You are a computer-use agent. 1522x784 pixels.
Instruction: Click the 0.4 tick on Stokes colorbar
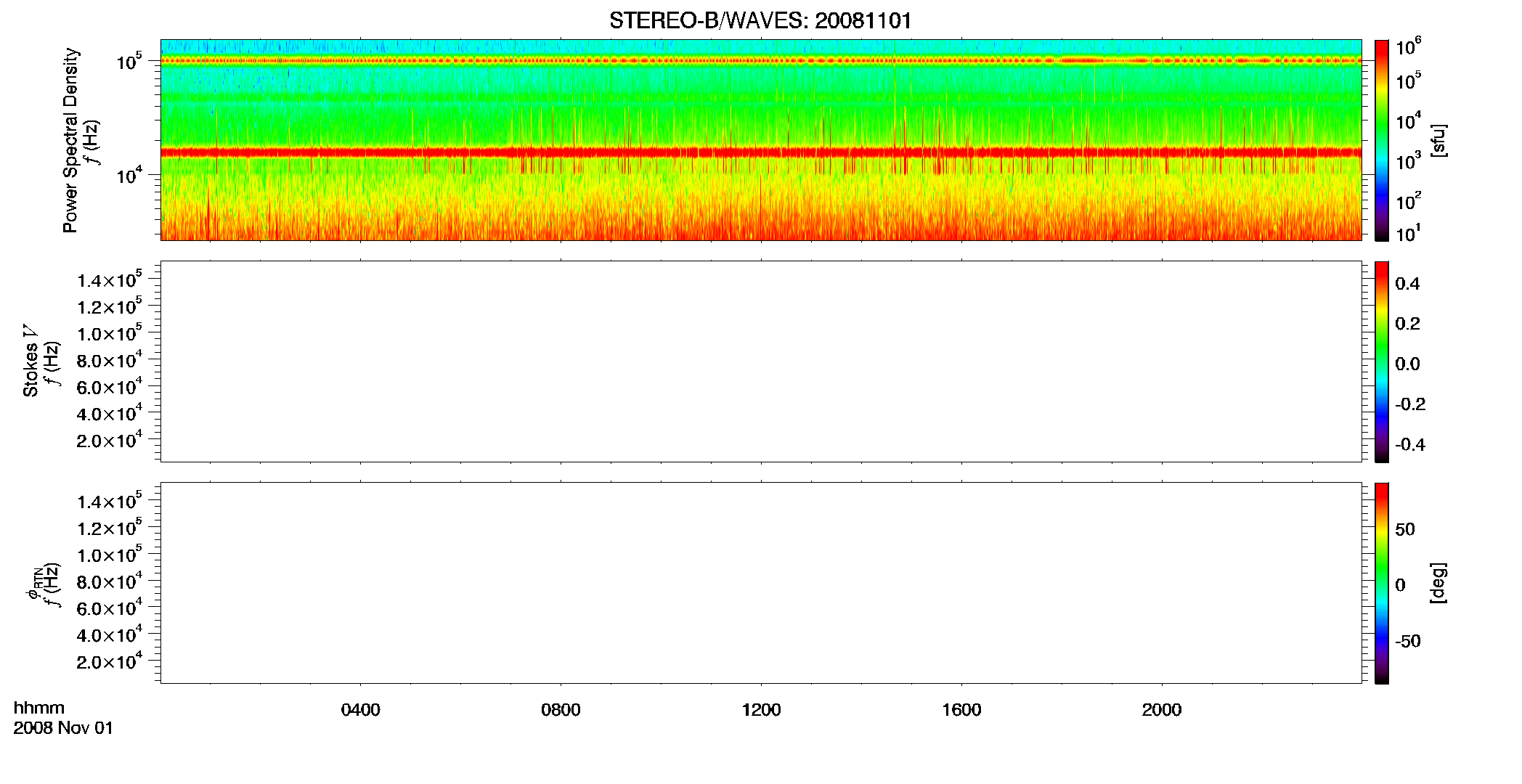point(1407,284)
